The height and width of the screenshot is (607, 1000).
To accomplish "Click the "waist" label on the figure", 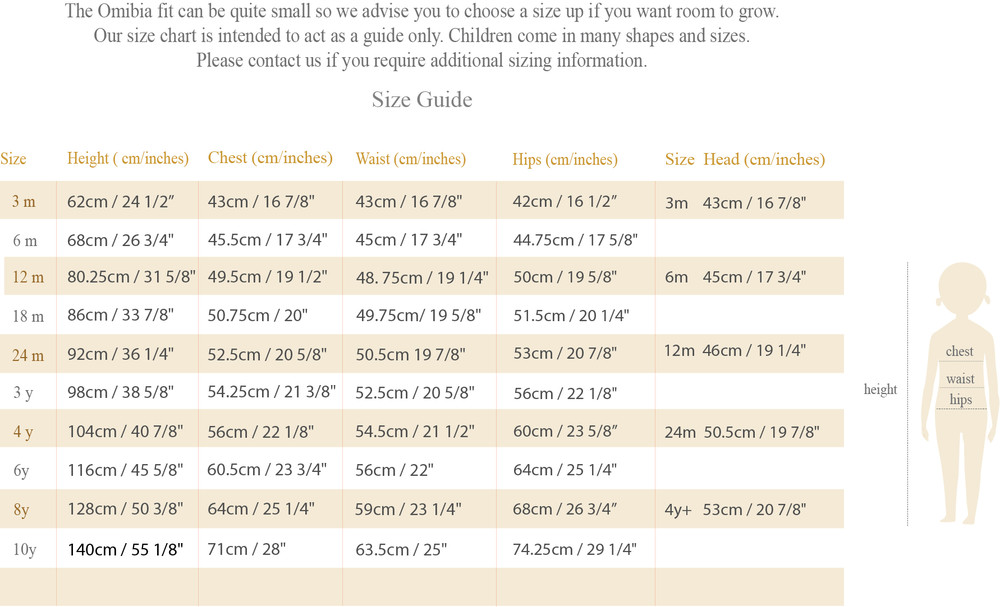I will tap(960, 379).
